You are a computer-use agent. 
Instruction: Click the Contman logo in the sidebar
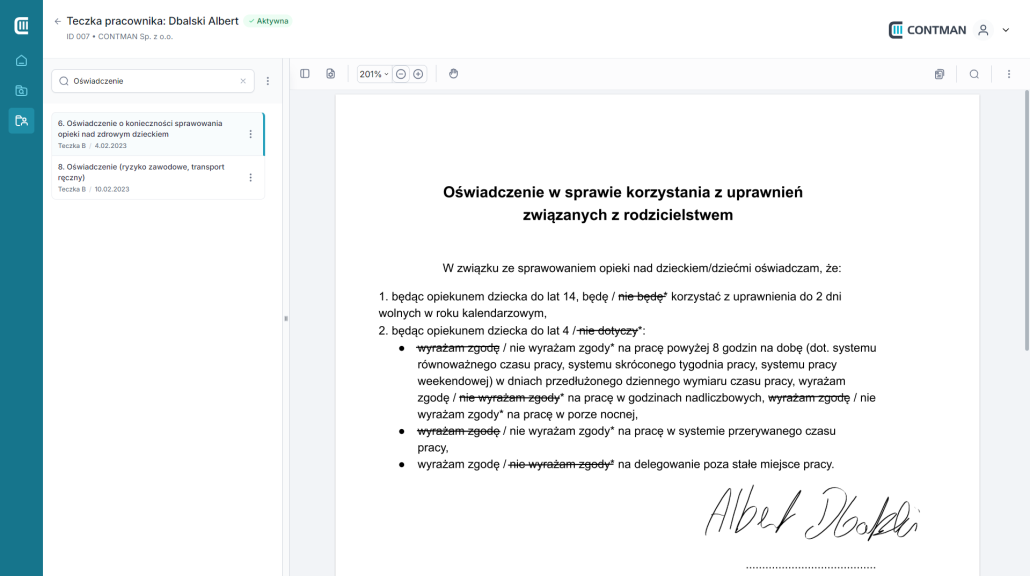coord(21,26)
